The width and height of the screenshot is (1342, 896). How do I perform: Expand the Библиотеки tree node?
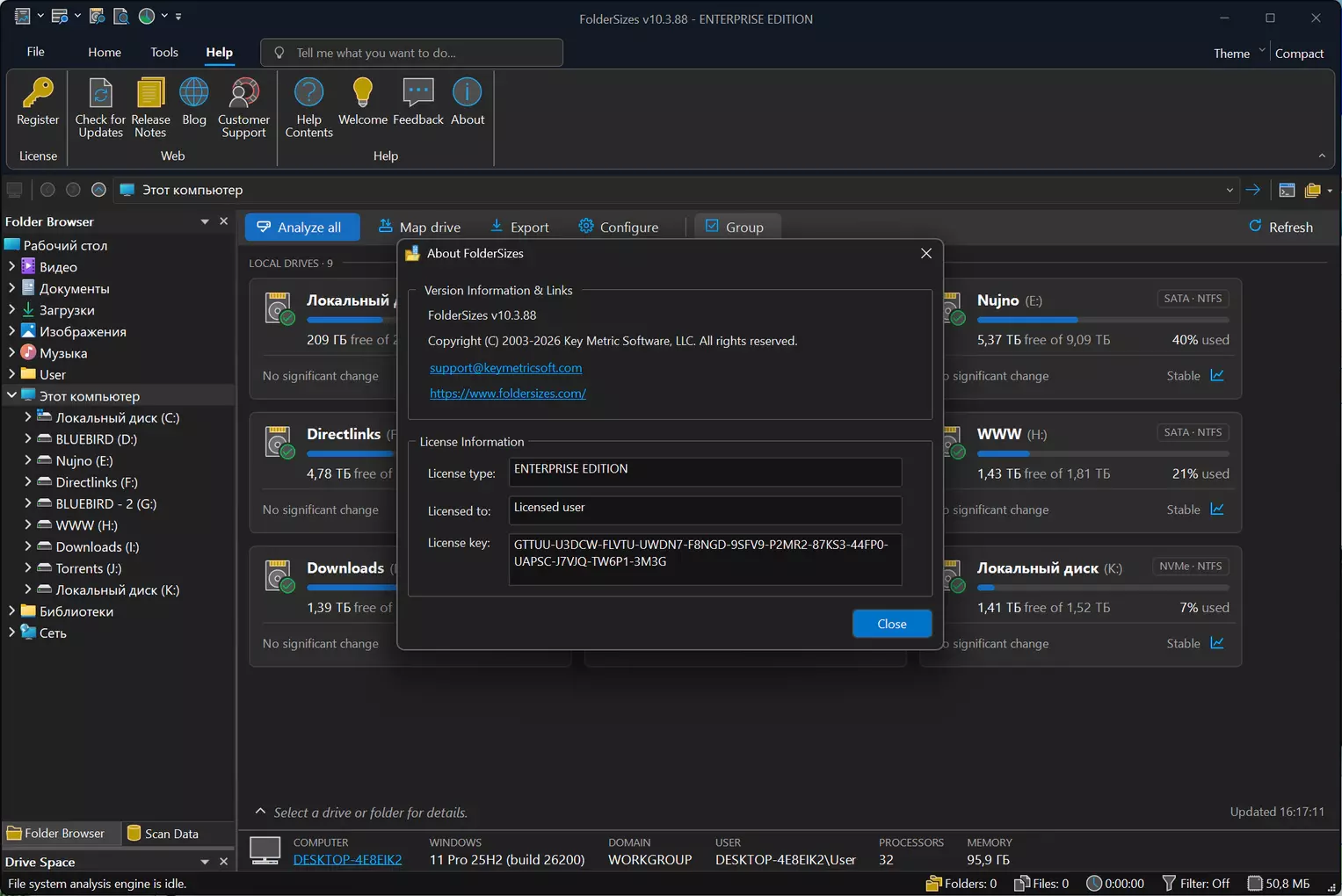pos(11,611)
